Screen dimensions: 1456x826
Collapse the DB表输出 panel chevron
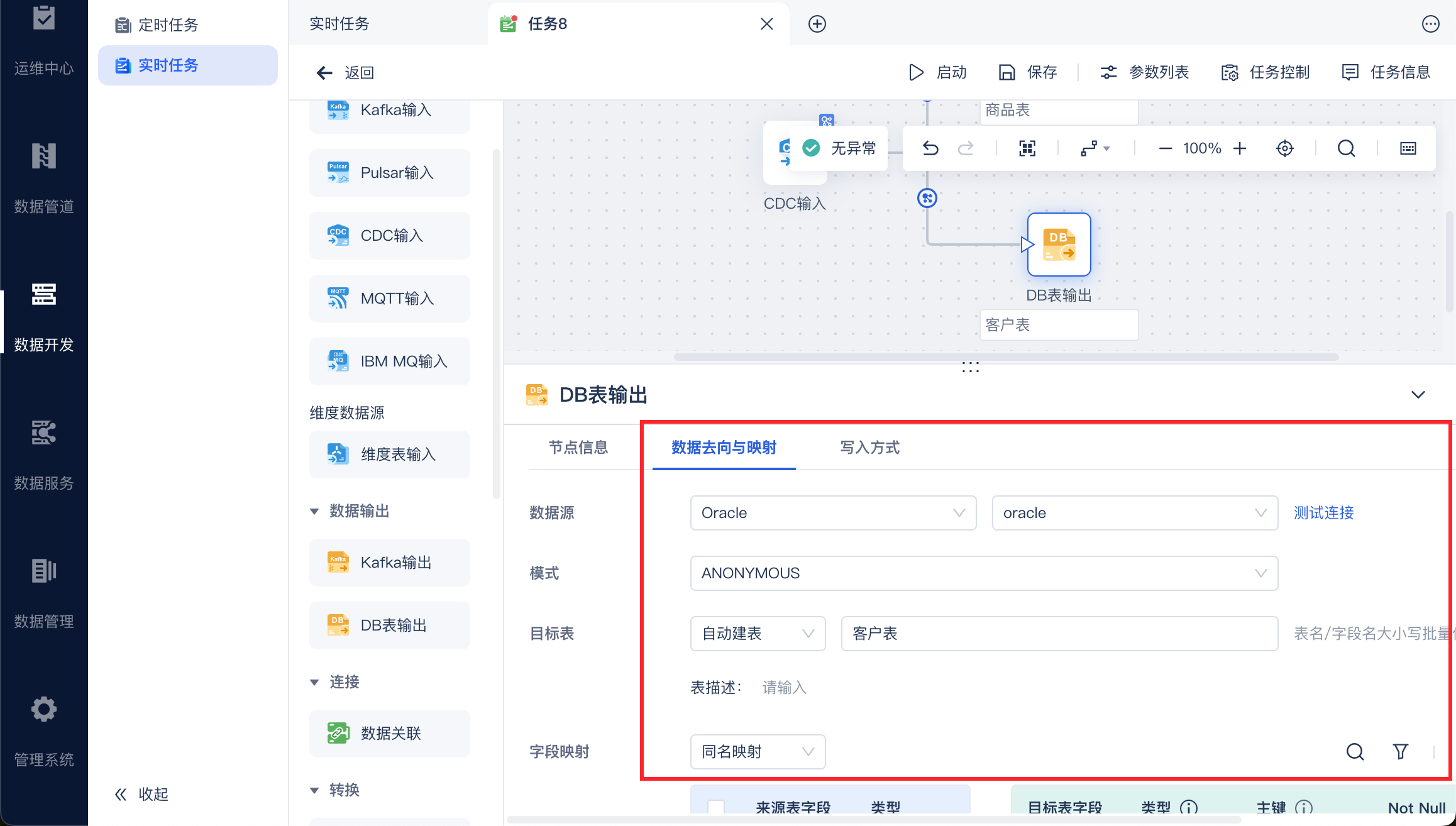point(1418,395)
